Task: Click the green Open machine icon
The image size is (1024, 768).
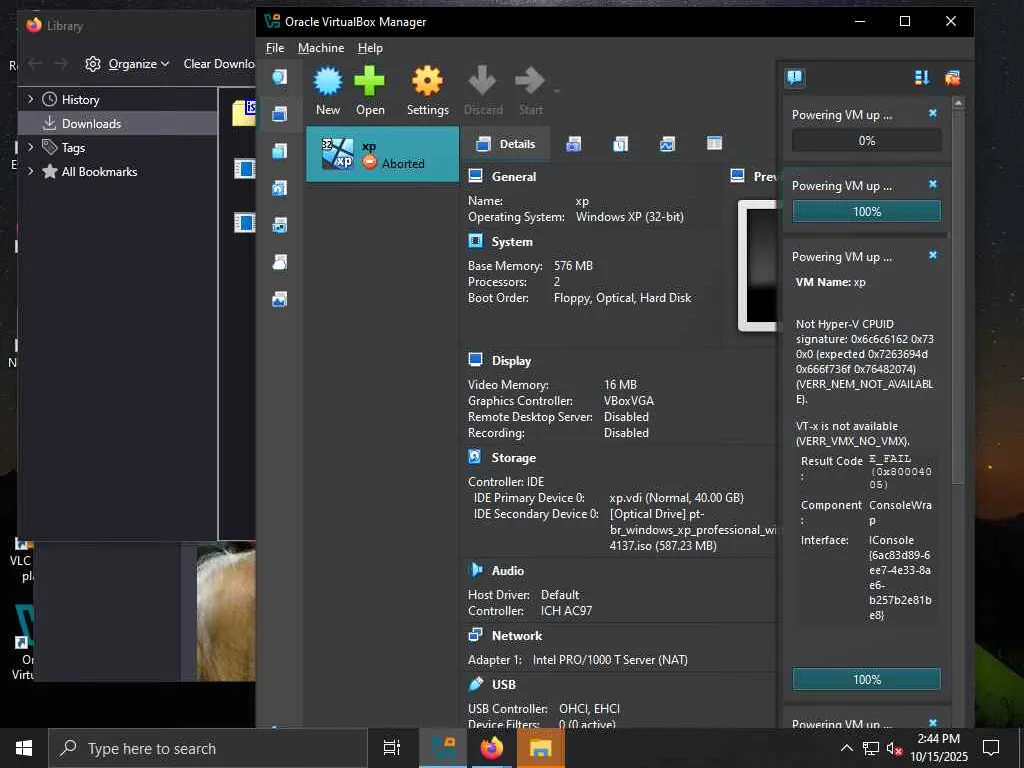Action: pos(370,81)
